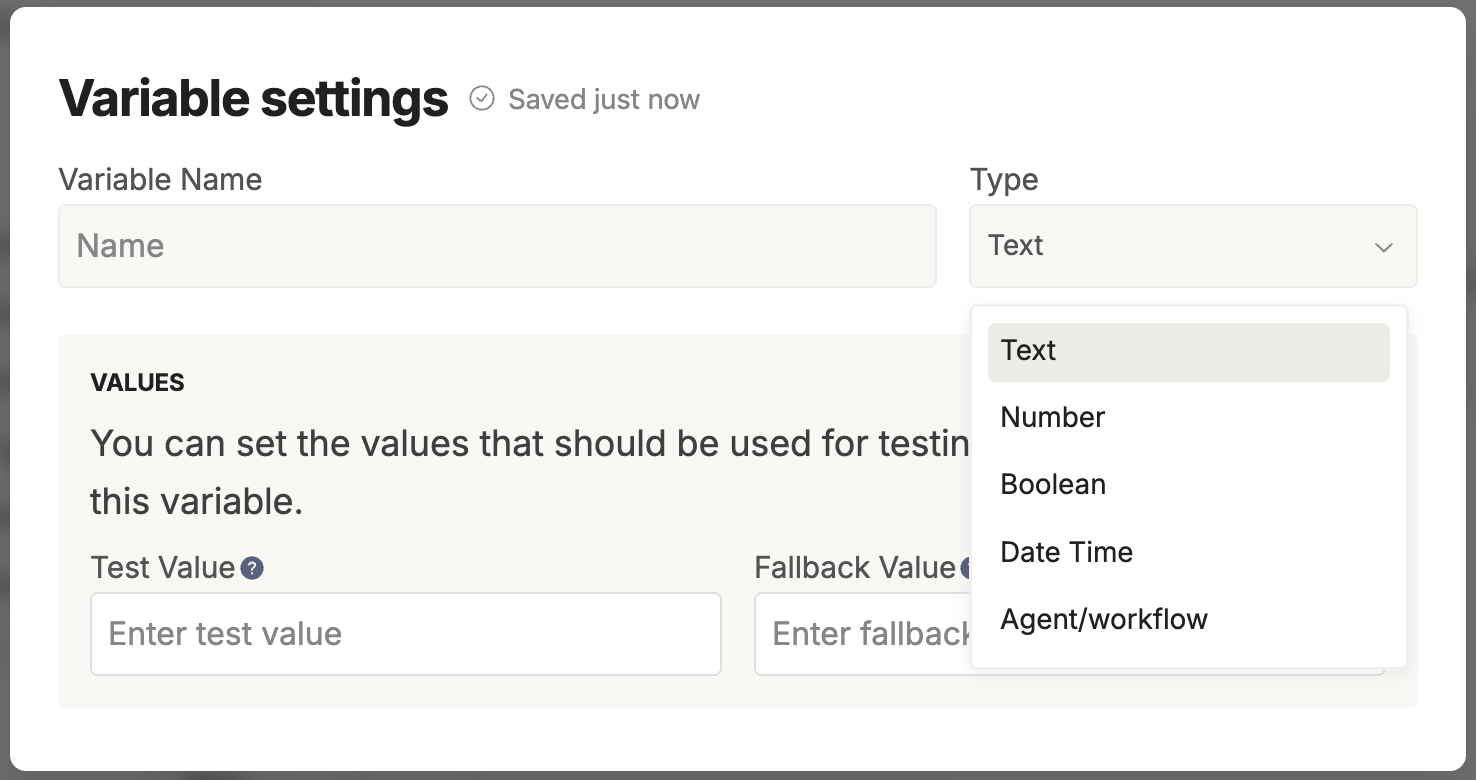Click the Test Value help icon
This screenshot has width=1476, height=780.
tap(253, 569)
